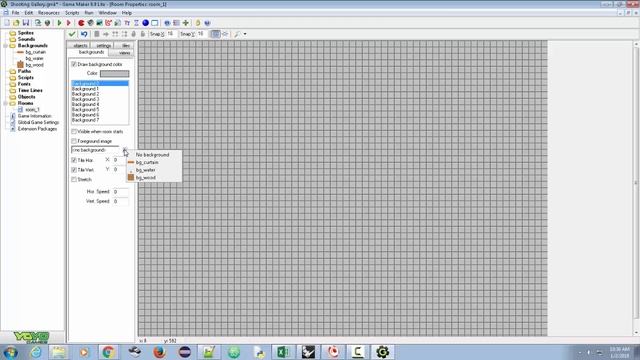Open the Edit menu
The image size is (640, 360).
pyautogui.click(x=29, y=13)
